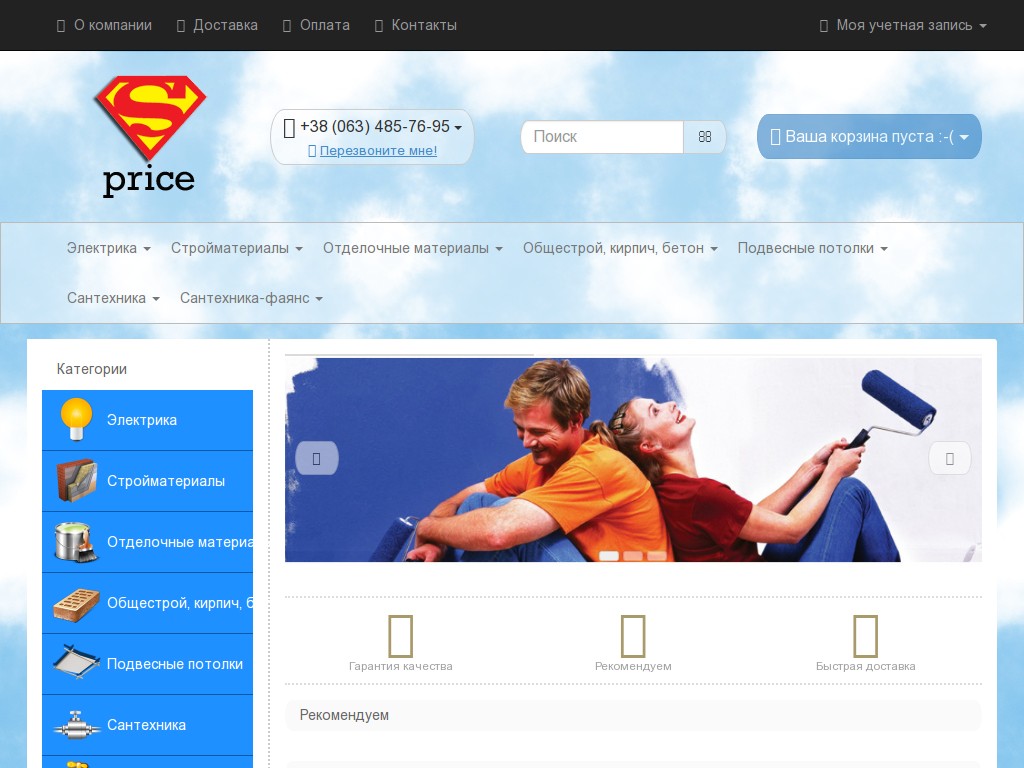Click the S price Superman logo
This screenshot has width=1024, height=768.
(x=150, y=136)
